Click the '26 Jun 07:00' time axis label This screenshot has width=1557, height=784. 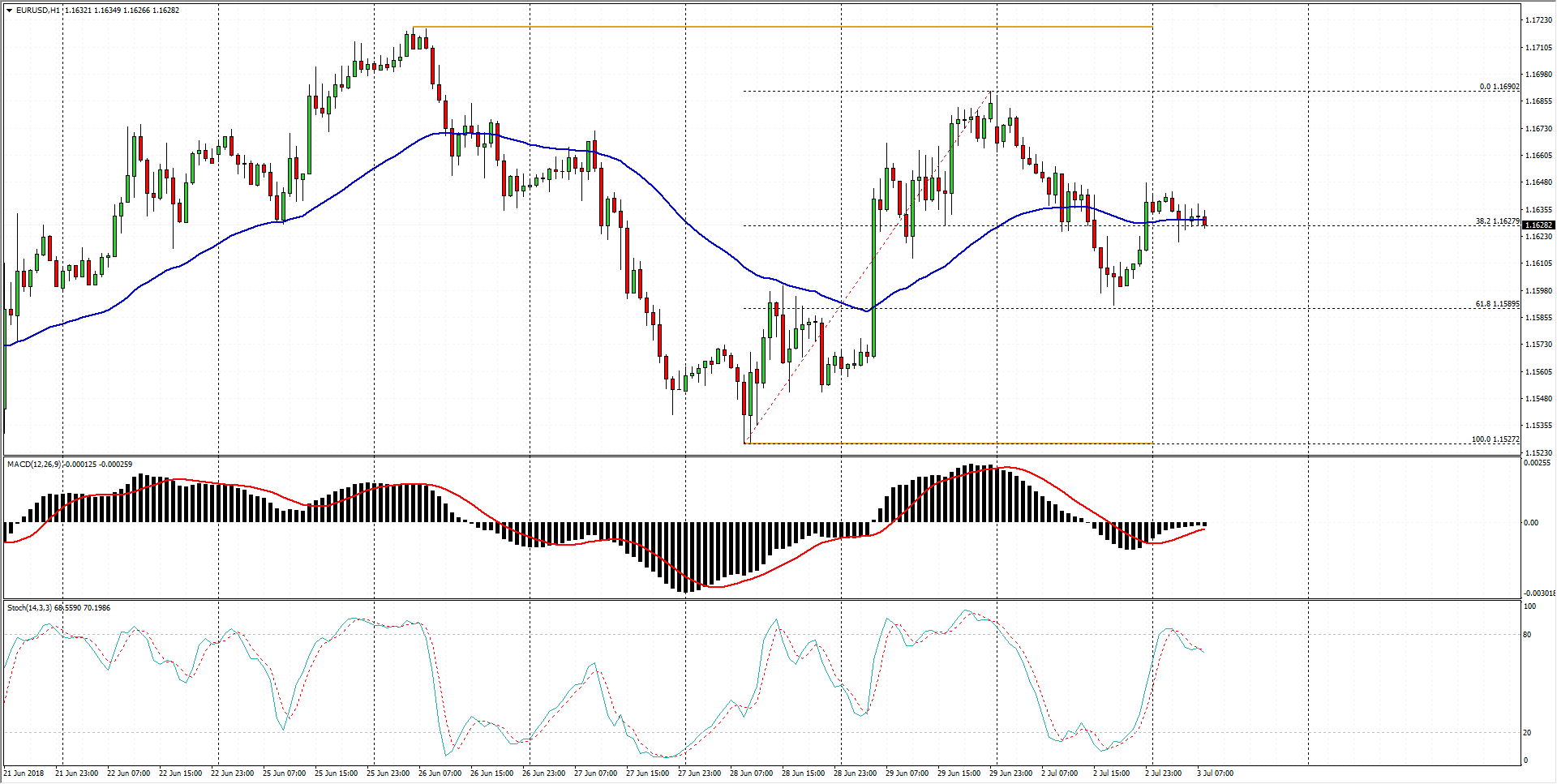440,773
